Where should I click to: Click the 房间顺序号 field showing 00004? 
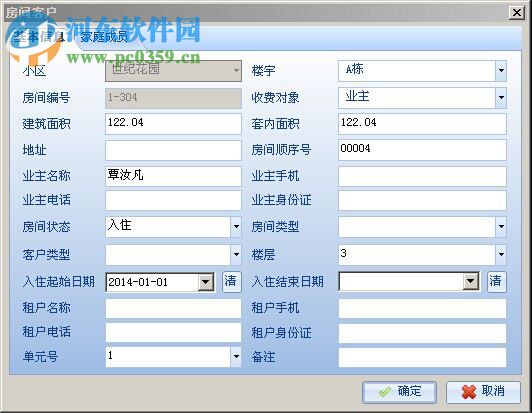(422, 150)
